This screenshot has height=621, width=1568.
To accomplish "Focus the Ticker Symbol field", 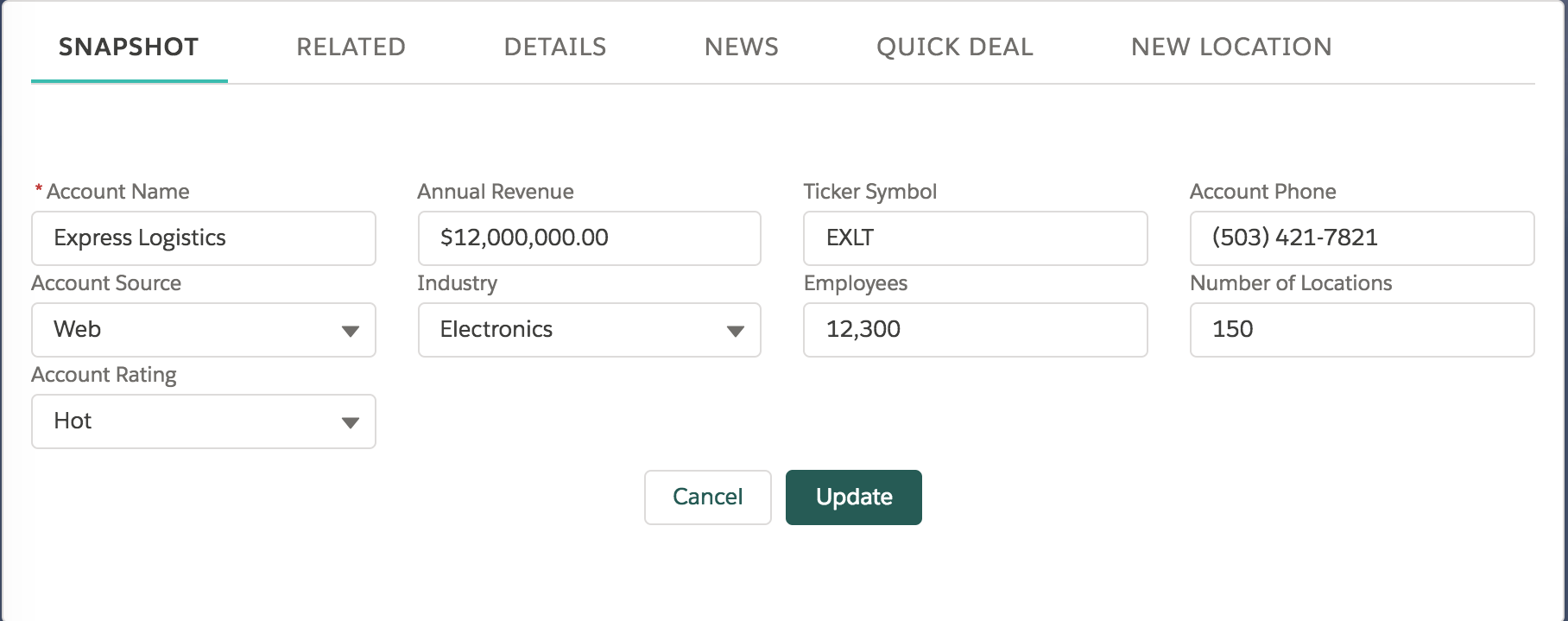I will (x=975, y=238).
